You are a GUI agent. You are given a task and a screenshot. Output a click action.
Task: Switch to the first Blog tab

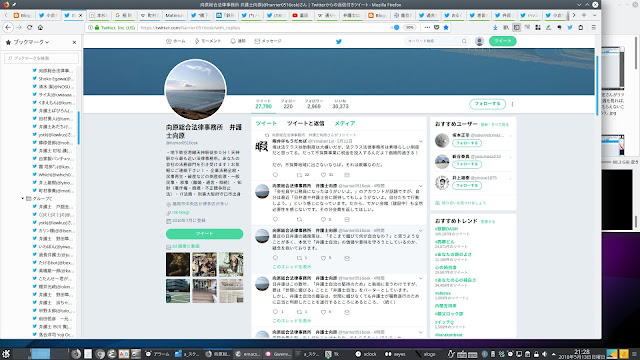pyautogui.click(x=22, y=15)
